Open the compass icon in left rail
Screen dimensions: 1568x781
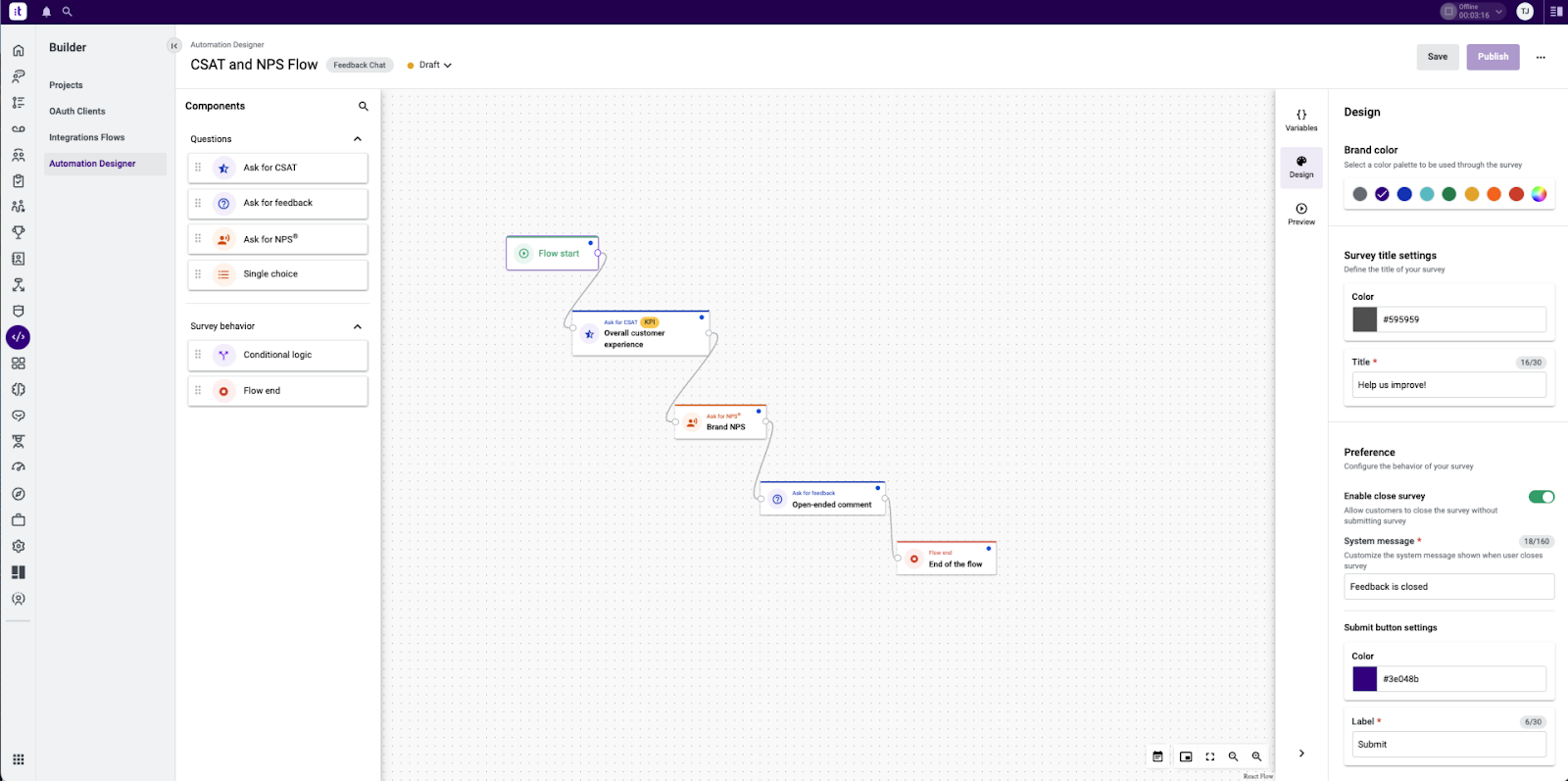coord(18,494)
